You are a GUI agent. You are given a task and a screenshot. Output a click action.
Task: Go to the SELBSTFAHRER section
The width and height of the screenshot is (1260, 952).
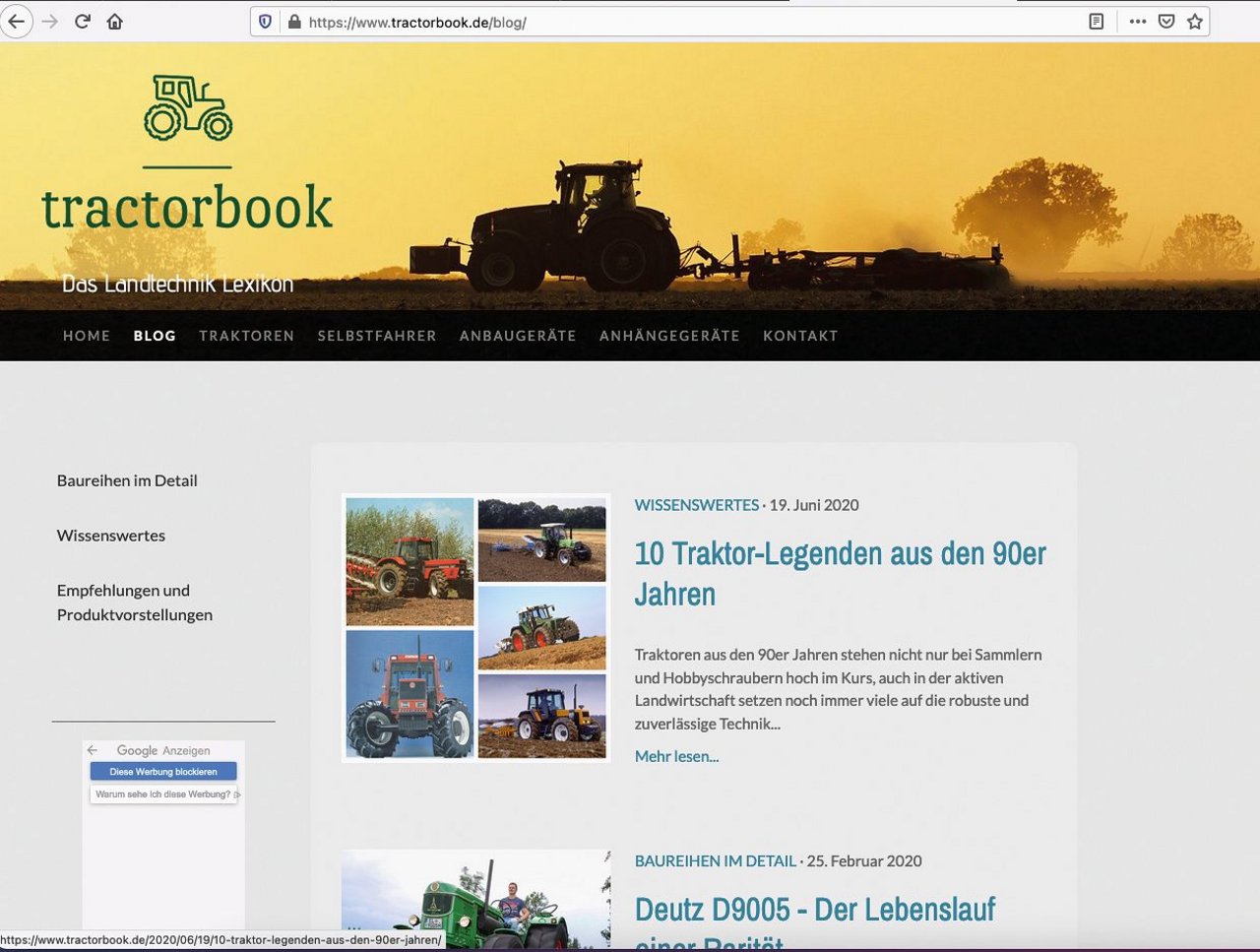(377, 336)
